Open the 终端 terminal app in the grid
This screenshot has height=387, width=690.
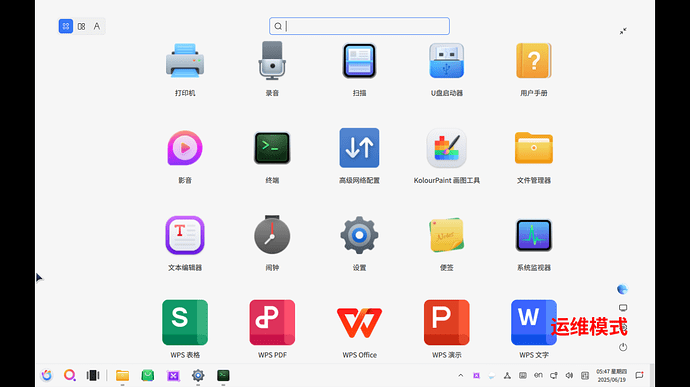(x=272, y=148)
